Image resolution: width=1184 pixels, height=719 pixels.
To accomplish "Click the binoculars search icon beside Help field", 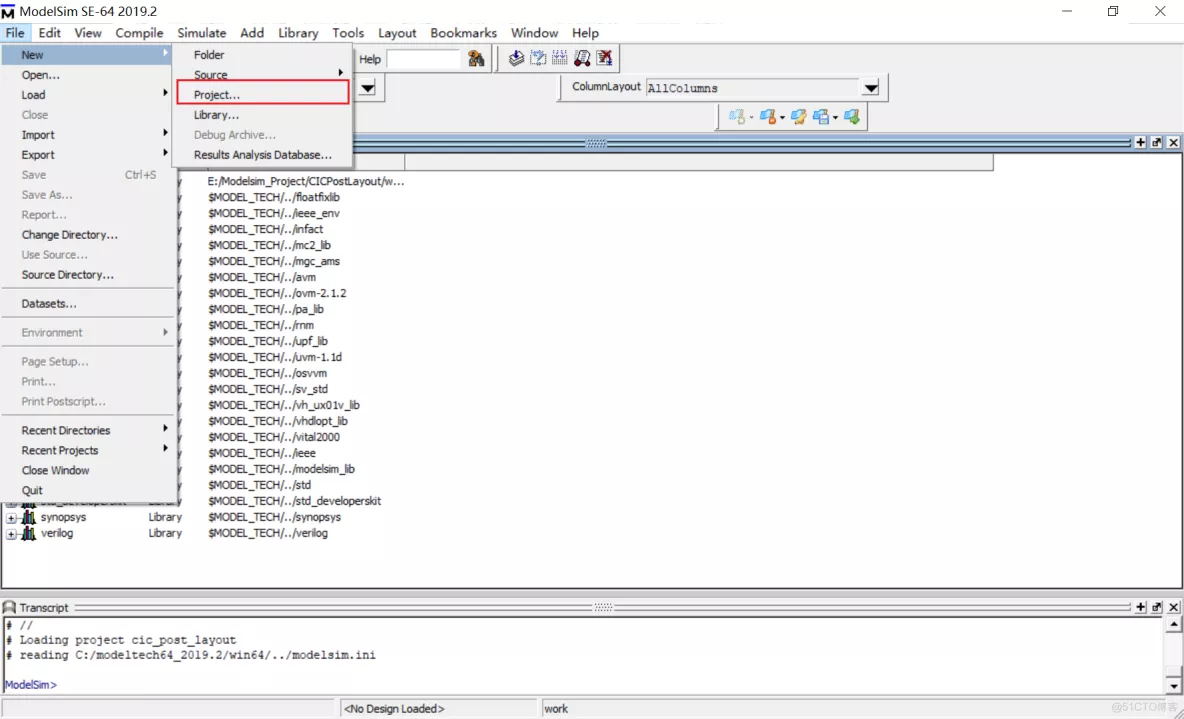I will 476,58.
